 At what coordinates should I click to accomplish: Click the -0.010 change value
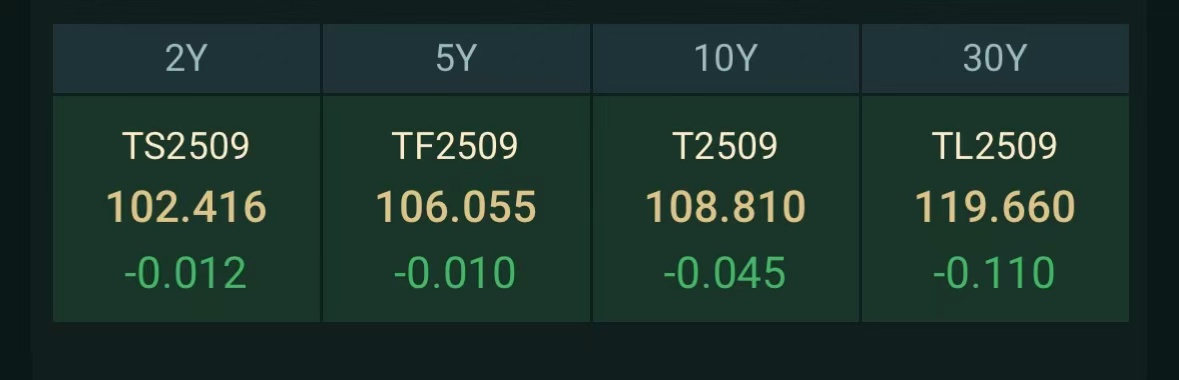pos(455,273)
